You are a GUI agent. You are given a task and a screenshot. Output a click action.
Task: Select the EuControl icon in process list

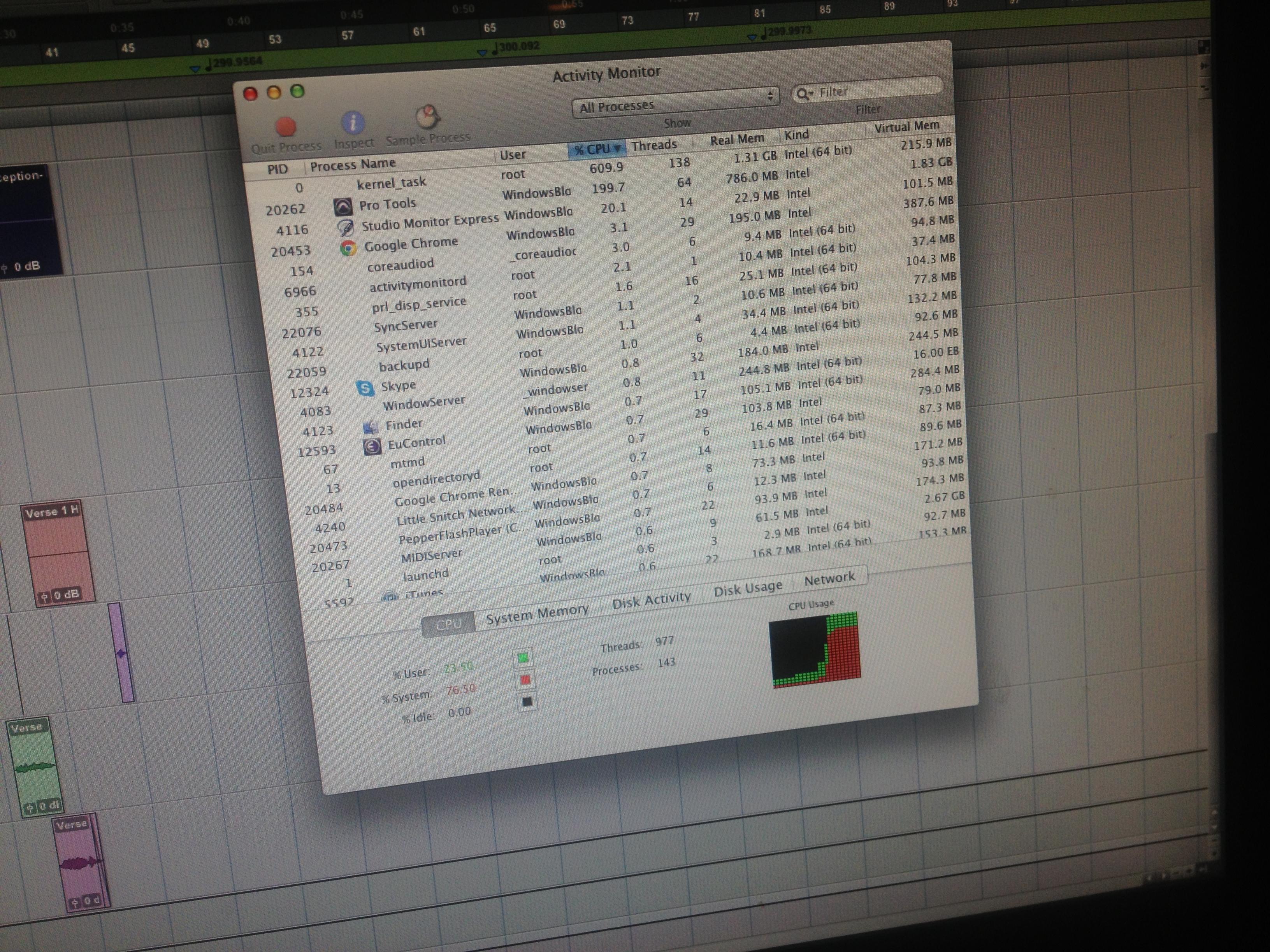372,446
